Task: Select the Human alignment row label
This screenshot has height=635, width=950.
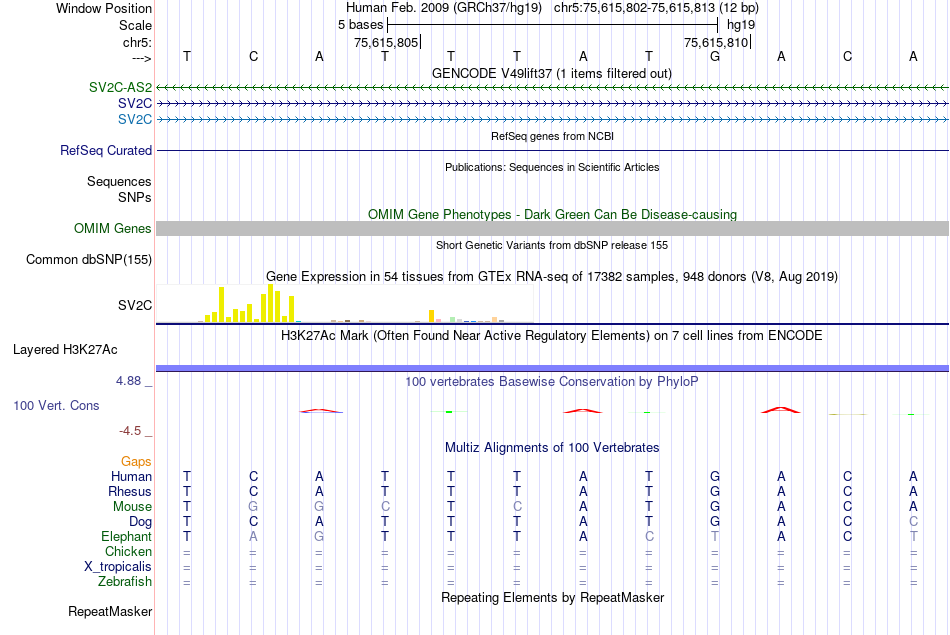Action: (131, 476)
